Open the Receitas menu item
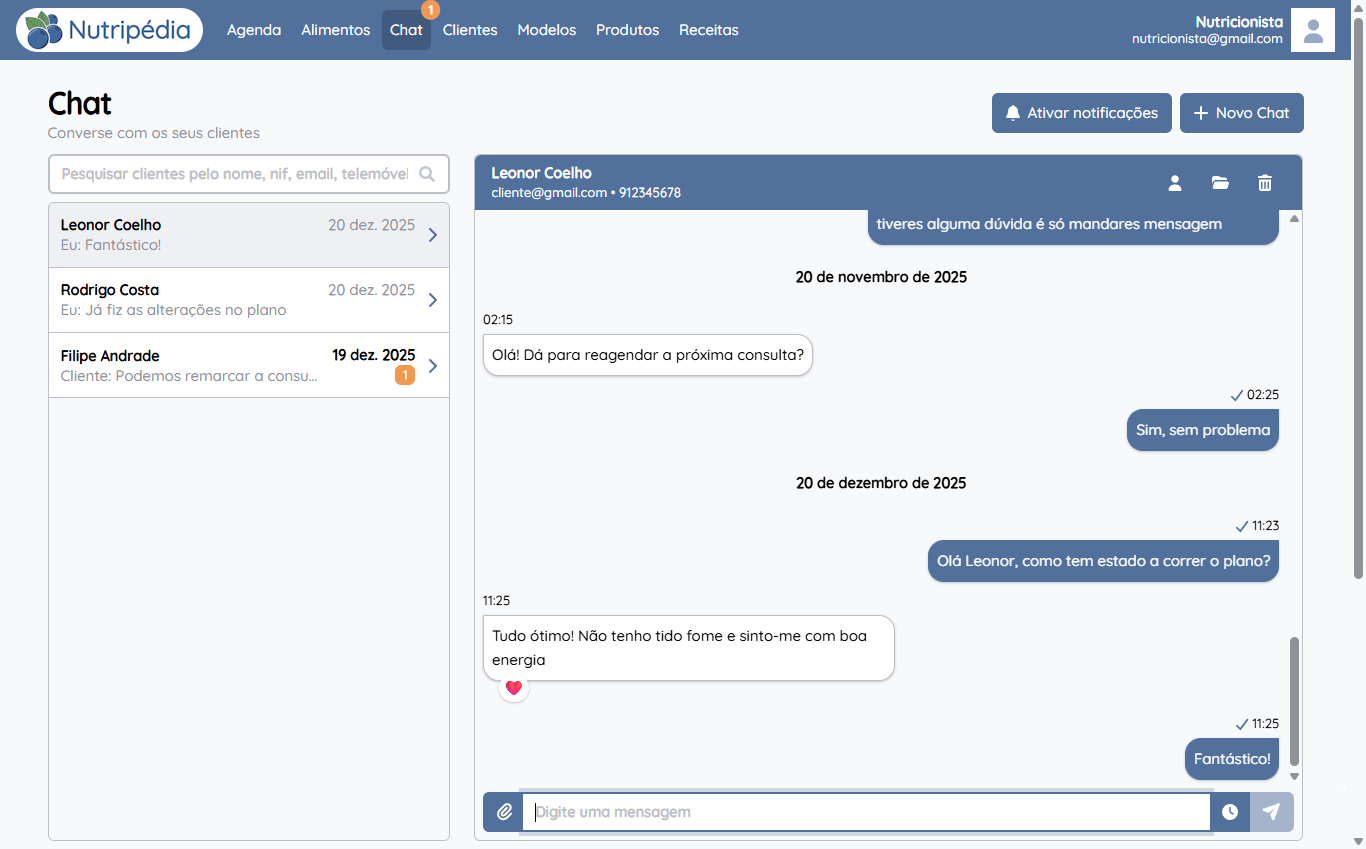This screenshot has width=1366, height=849. click(709, 30)
